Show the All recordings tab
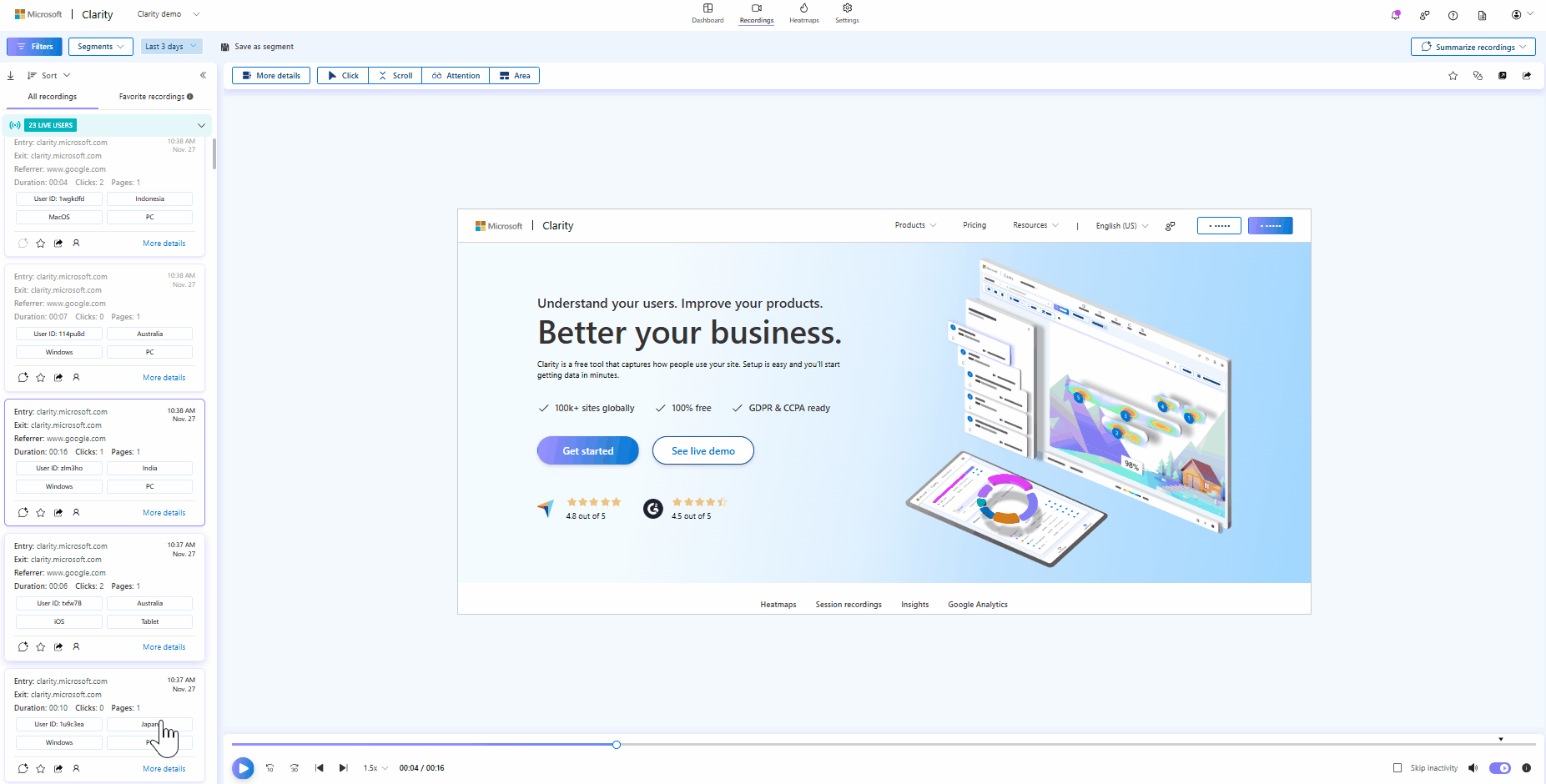This screenshot has width=1546, height=784. [x=52, y=97]
